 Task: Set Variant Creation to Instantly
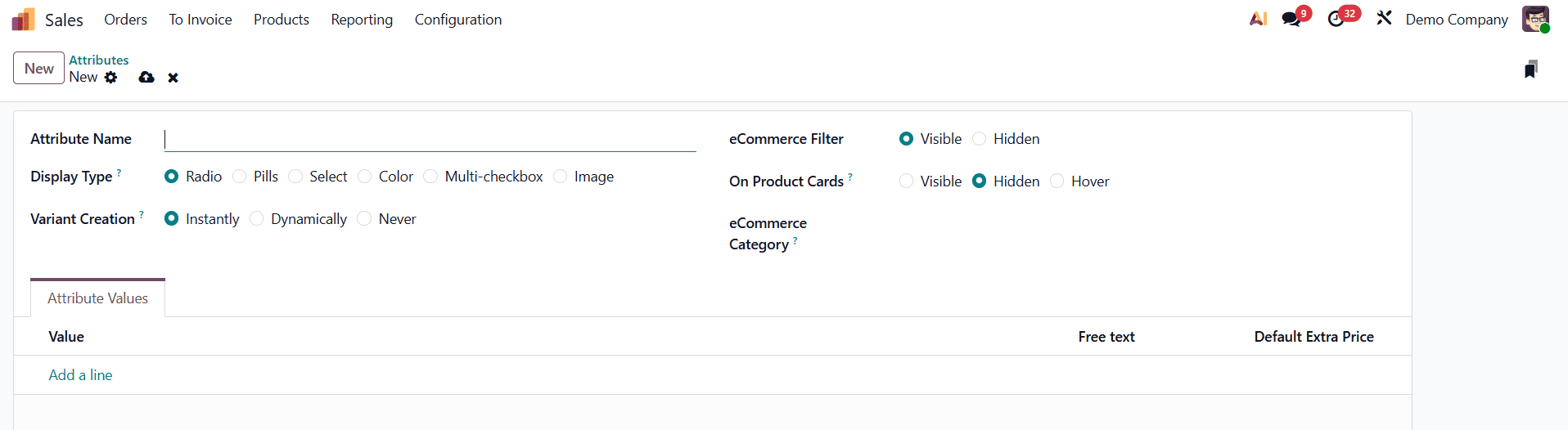coord(172,219)
